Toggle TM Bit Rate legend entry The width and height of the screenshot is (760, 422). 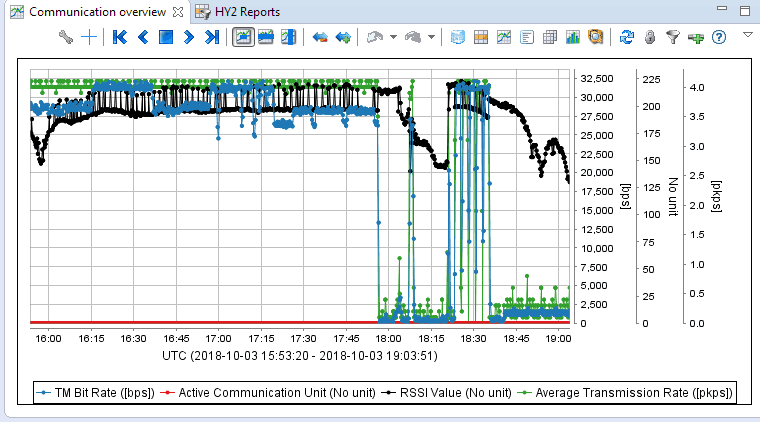(95, 393)
